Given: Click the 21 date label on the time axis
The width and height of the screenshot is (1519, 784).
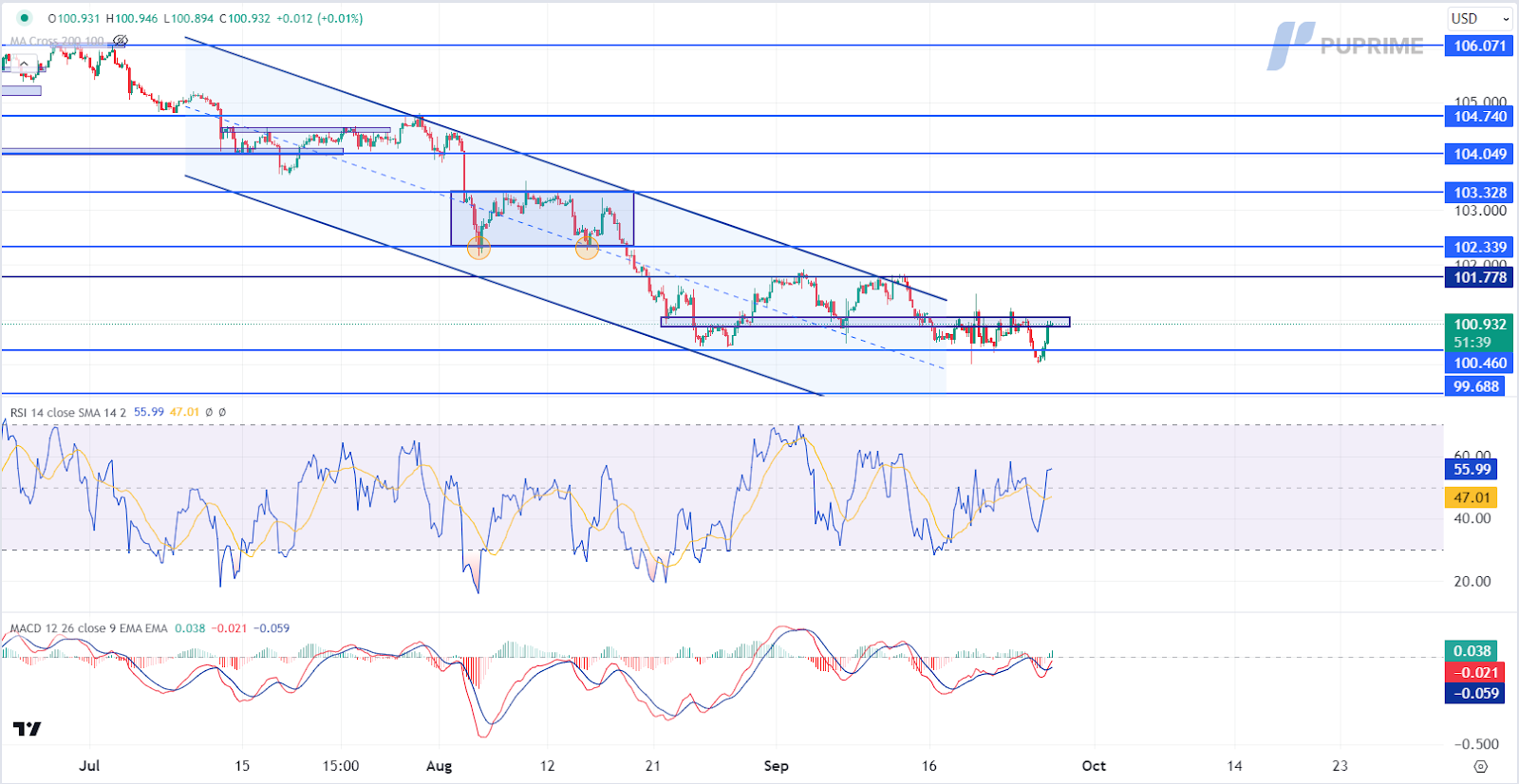Looking at the screenshot, I should (x=652, y=766).
